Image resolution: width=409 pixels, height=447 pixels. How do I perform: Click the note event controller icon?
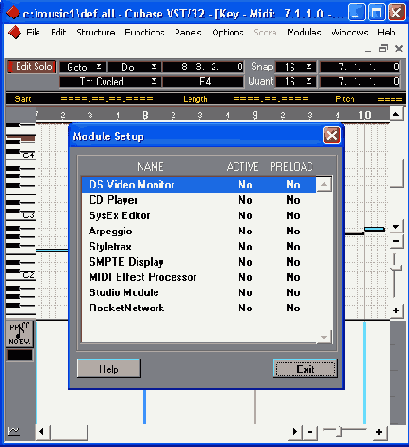coord(20,334)
